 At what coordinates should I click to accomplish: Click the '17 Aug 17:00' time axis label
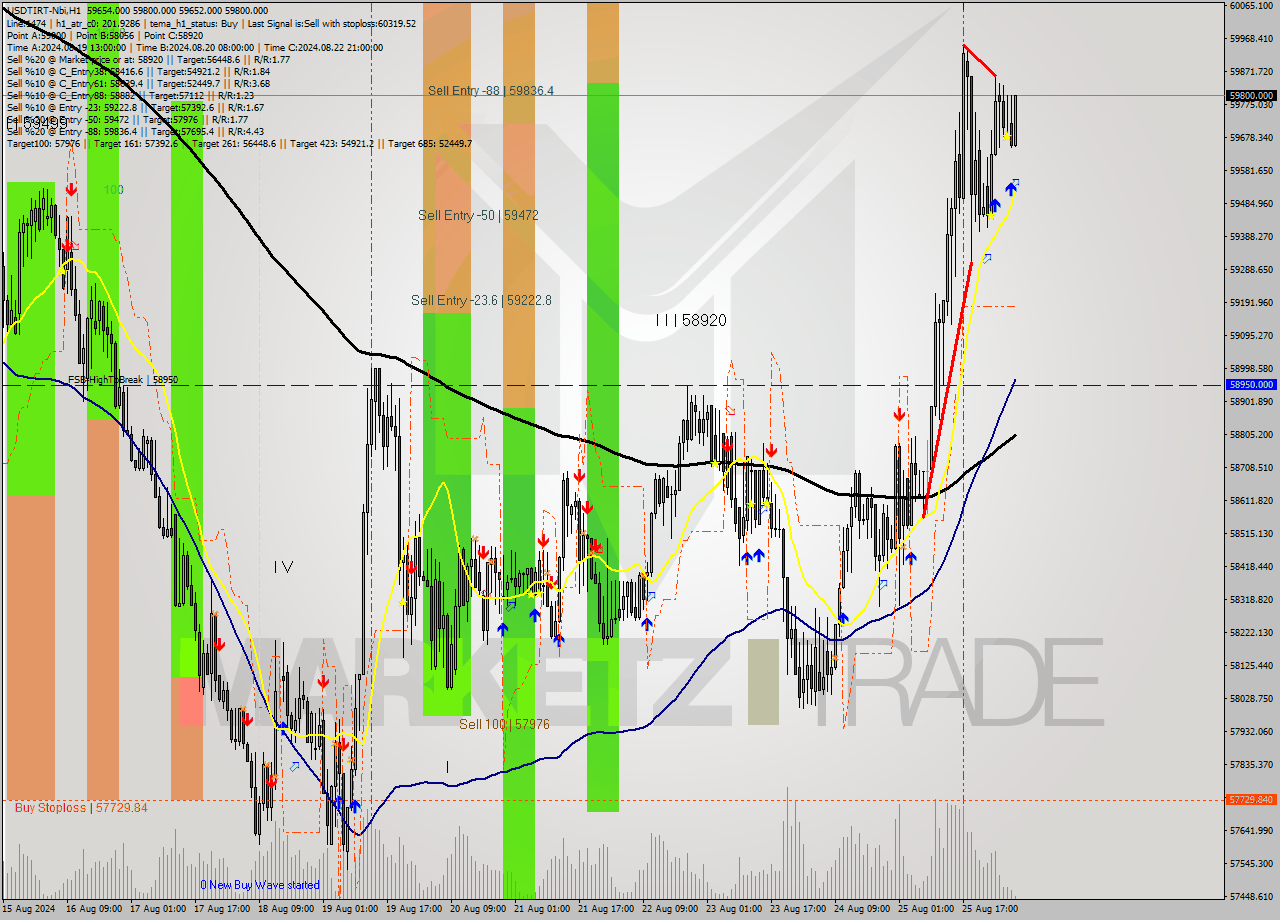pos(222,910)
